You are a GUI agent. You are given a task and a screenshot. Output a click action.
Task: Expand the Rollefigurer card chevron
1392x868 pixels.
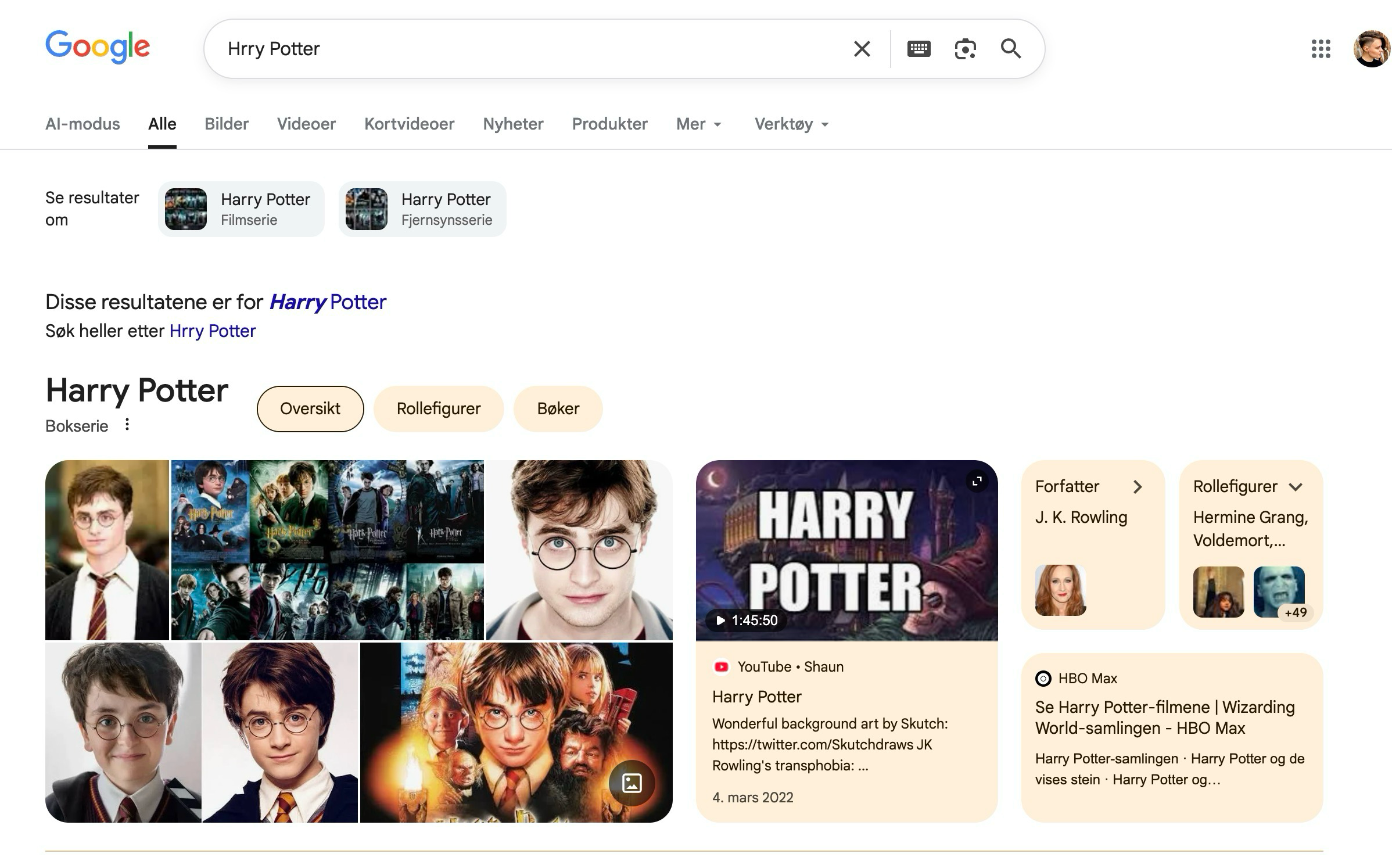click(x=1296, y=487)
